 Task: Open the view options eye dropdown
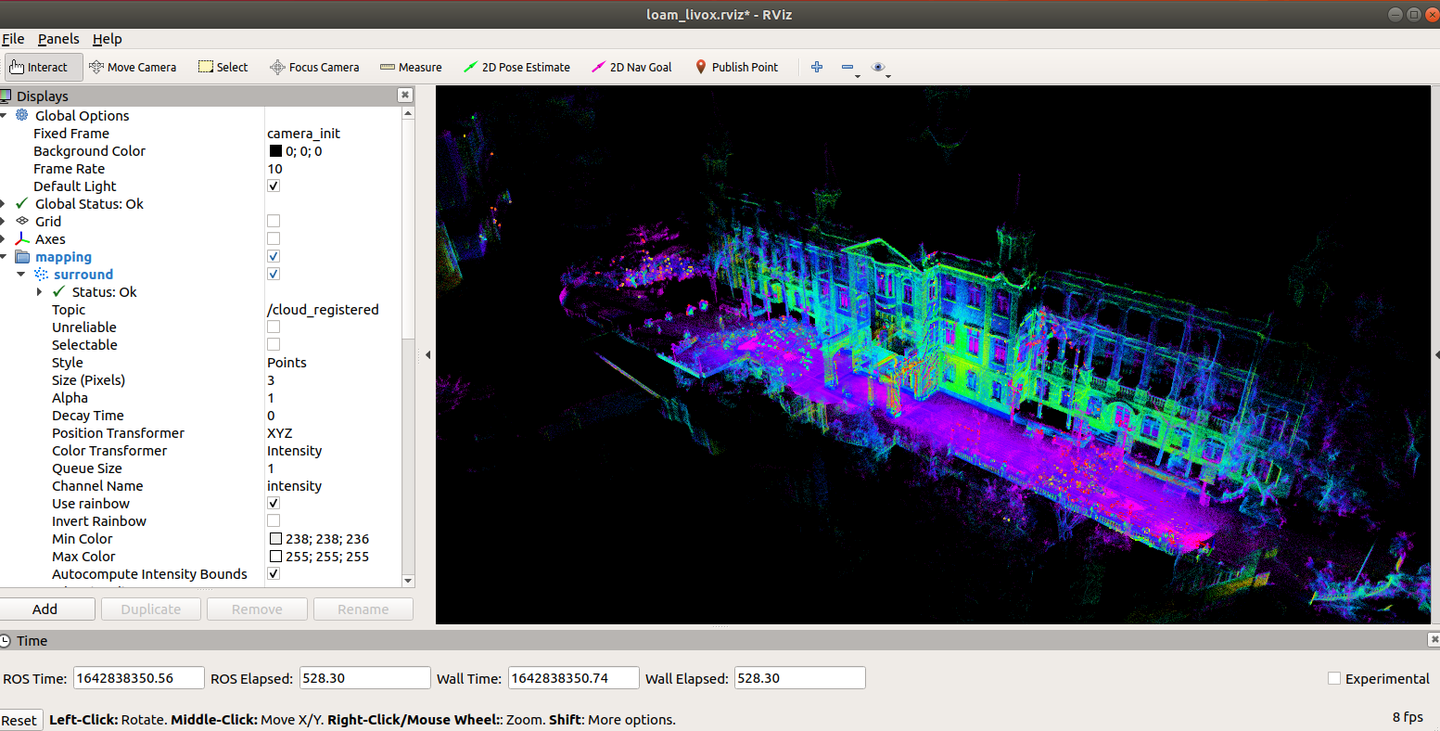pyautogui.click(x=879, y=67)
